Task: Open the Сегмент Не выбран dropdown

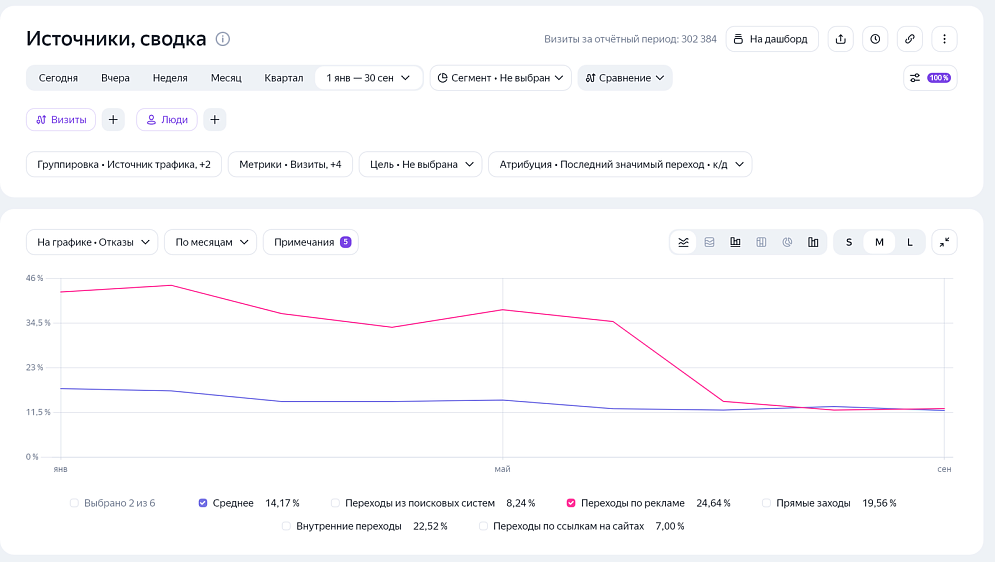Action: (501, 78)
